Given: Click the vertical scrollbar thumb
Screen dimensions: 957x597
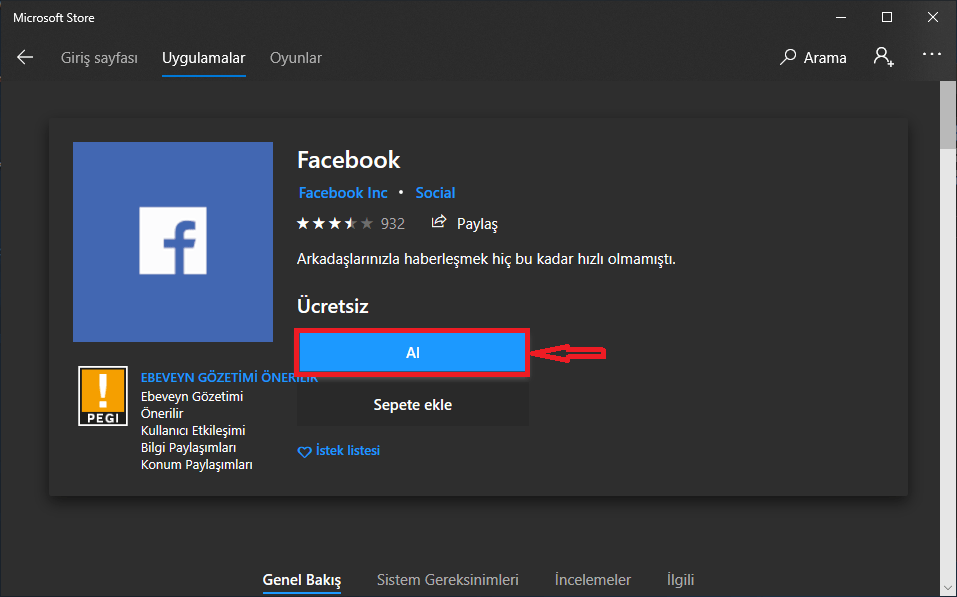Looking at the screenshot, I should point(948,113).
